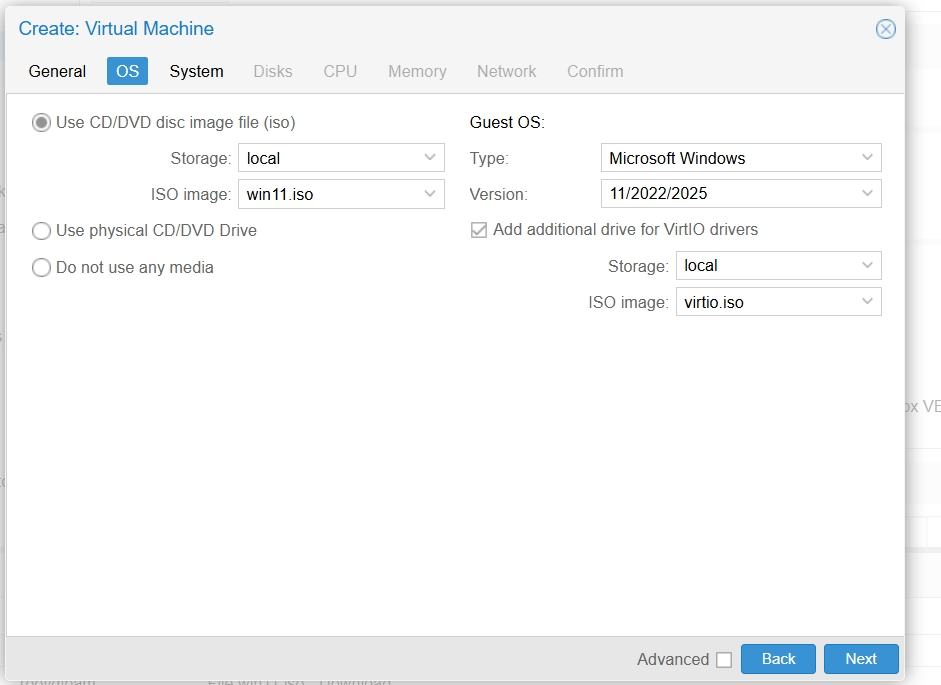The height and width of the screenshot is (685, 941).
Task: Expand the Guest OS Type dropdown
Action: [x=867, y=158]
